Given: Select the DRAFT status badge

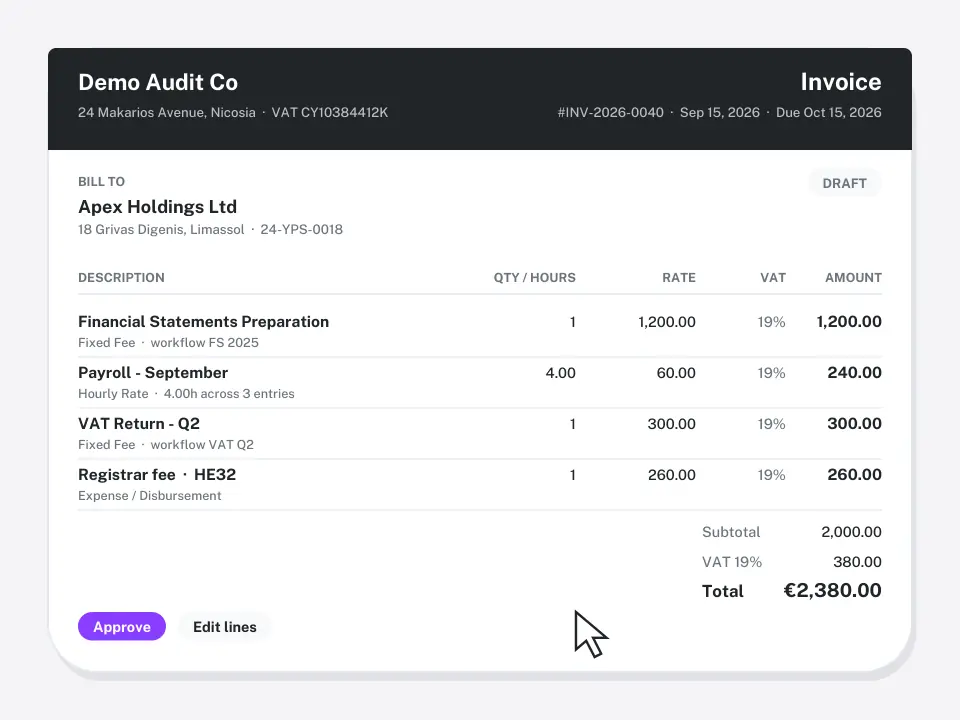Looking at the screenshot, I should tap(844, 183).
